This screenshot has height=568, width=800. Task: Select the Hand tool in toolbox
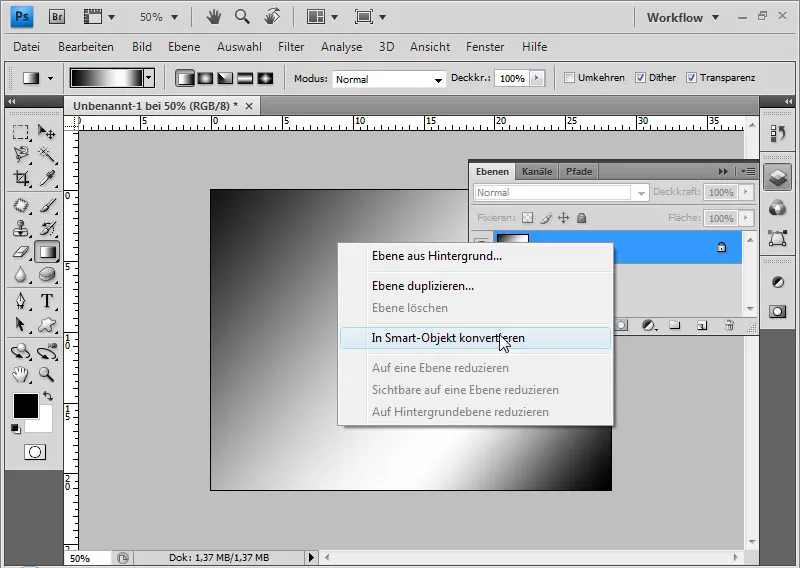(20, 375)
